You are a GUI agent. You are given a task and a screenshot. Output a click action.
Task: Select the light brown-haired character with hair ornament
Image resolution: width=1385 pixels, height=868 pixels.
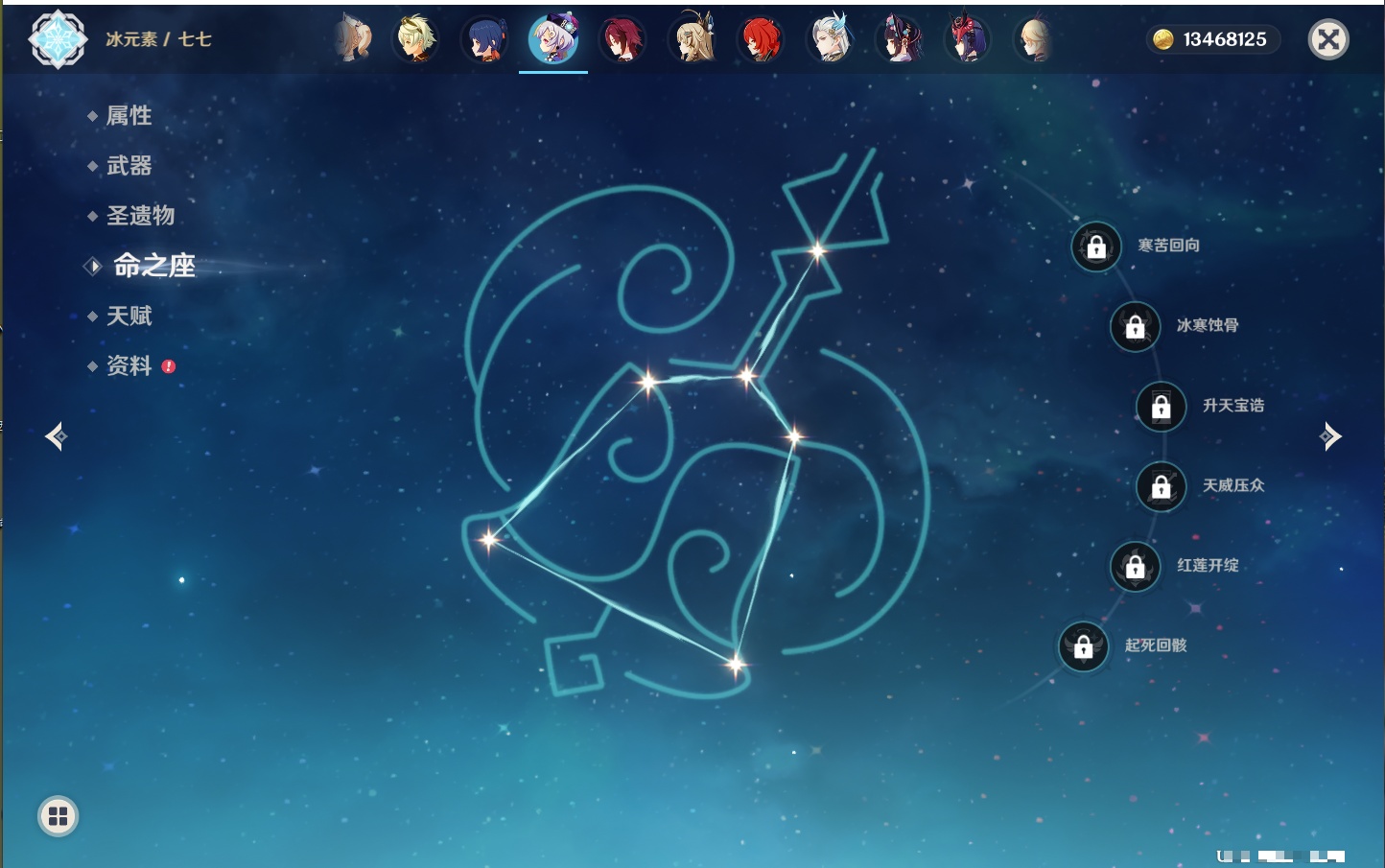pos(692,39)
